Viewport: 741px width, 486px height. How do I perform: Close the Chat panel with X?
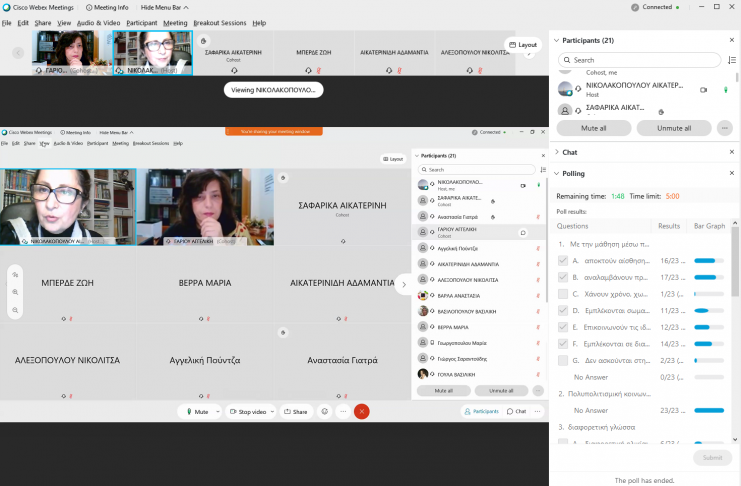pyautogui.click(x=732, y=152)
